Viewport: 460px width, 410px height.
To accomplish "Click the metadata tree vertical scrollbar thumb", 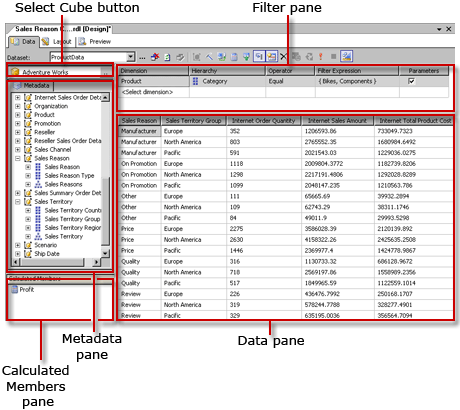I will (105, 212).
